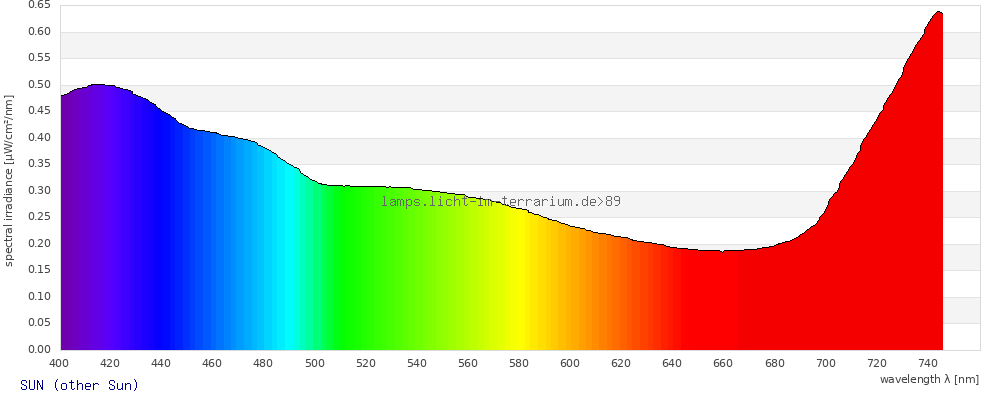Click the 0.30 irradiance axis label
Viewport: 1000px width, 400px height.
(x=40, y=191)
